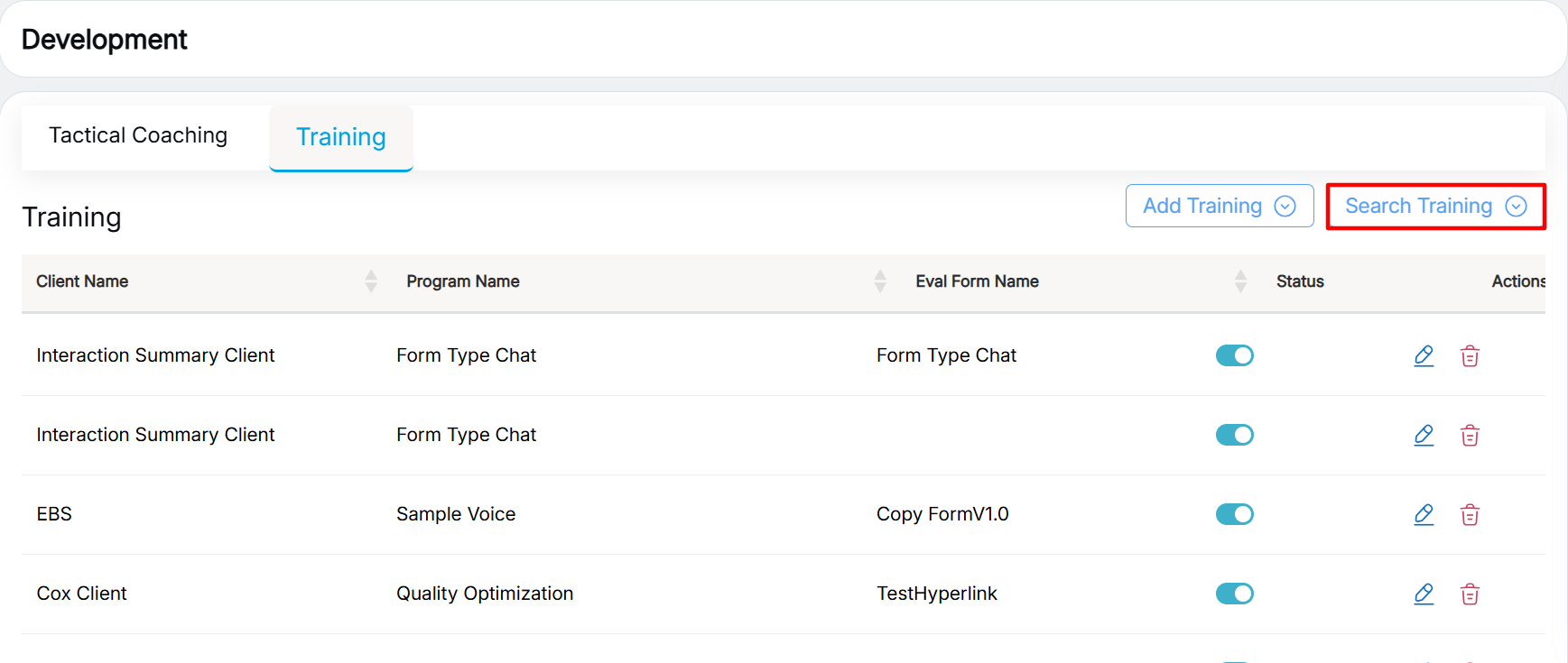Disable status for the Cox Client training
The image size is (1568, 663).
(1234, 594)
